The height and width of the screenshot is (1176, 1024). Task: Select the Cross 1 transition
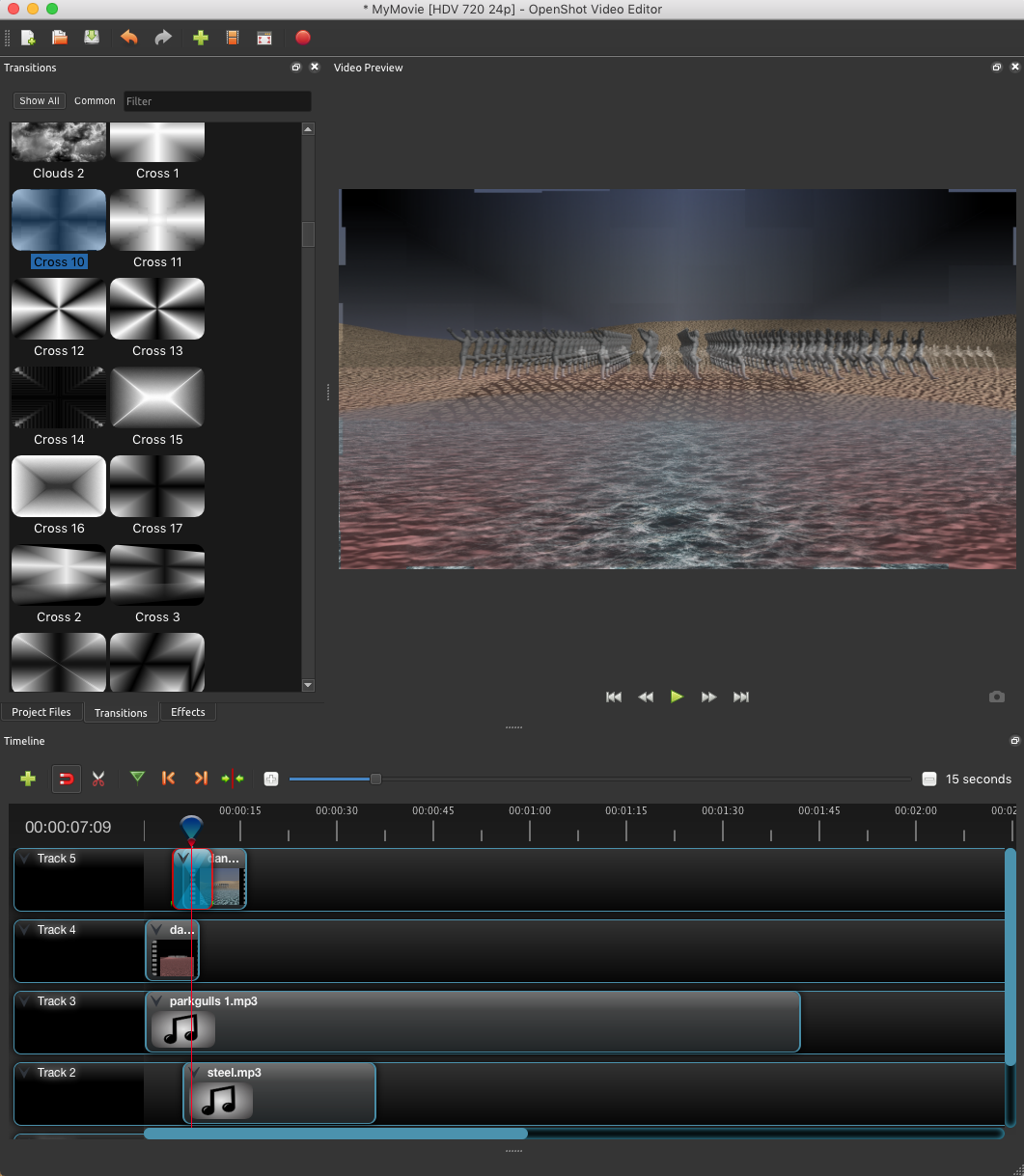pos(157,152)
